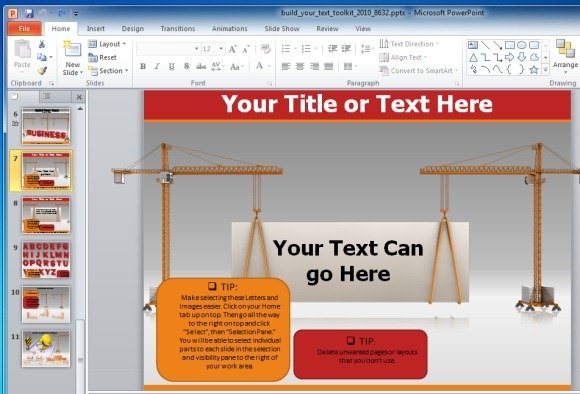The image size is (580, 394).
Task: Open the font size dropdown
Action: (221, 49)
